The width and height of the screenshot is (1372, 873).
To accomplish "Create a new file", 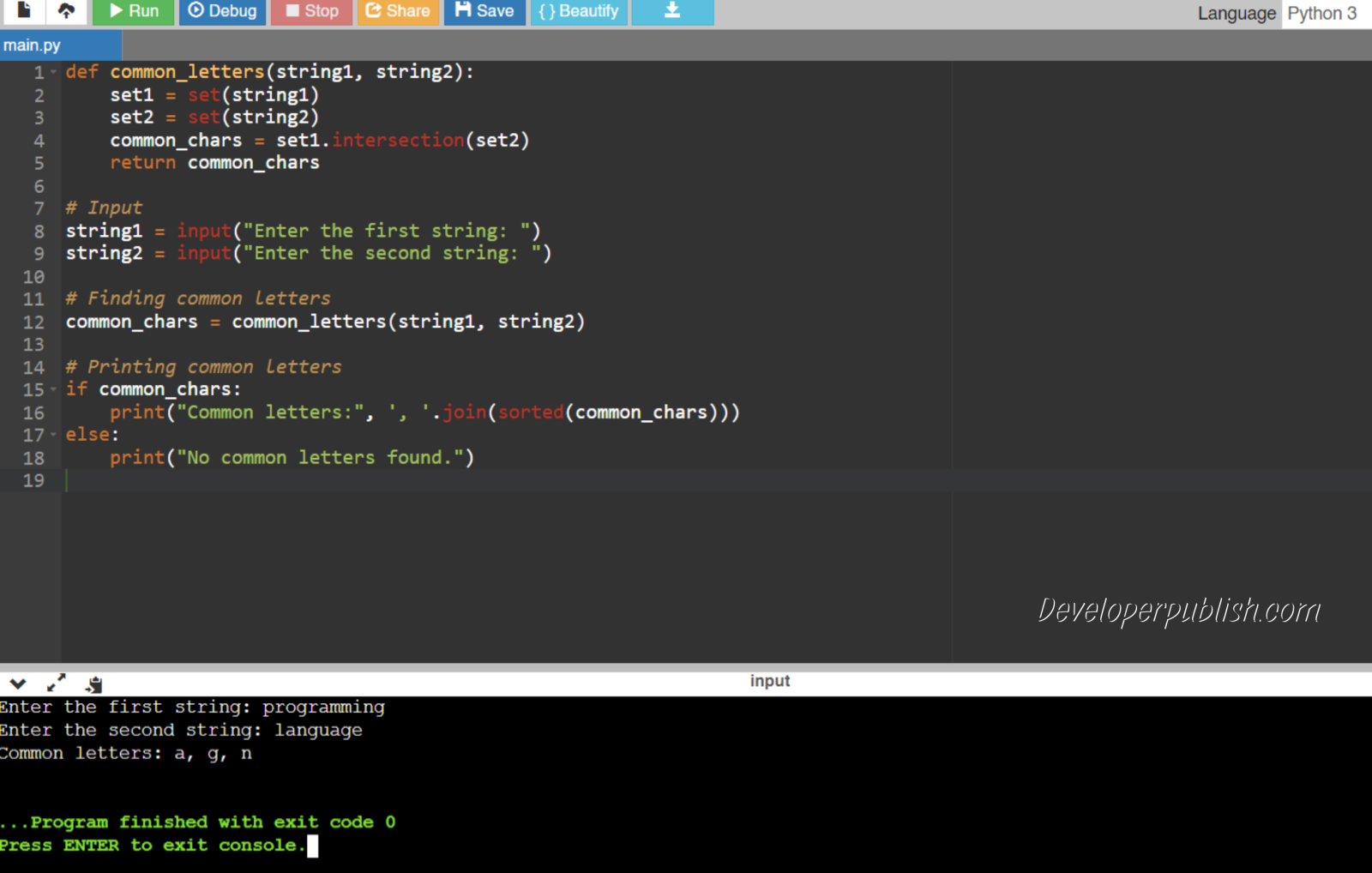I will pos(22,11).
